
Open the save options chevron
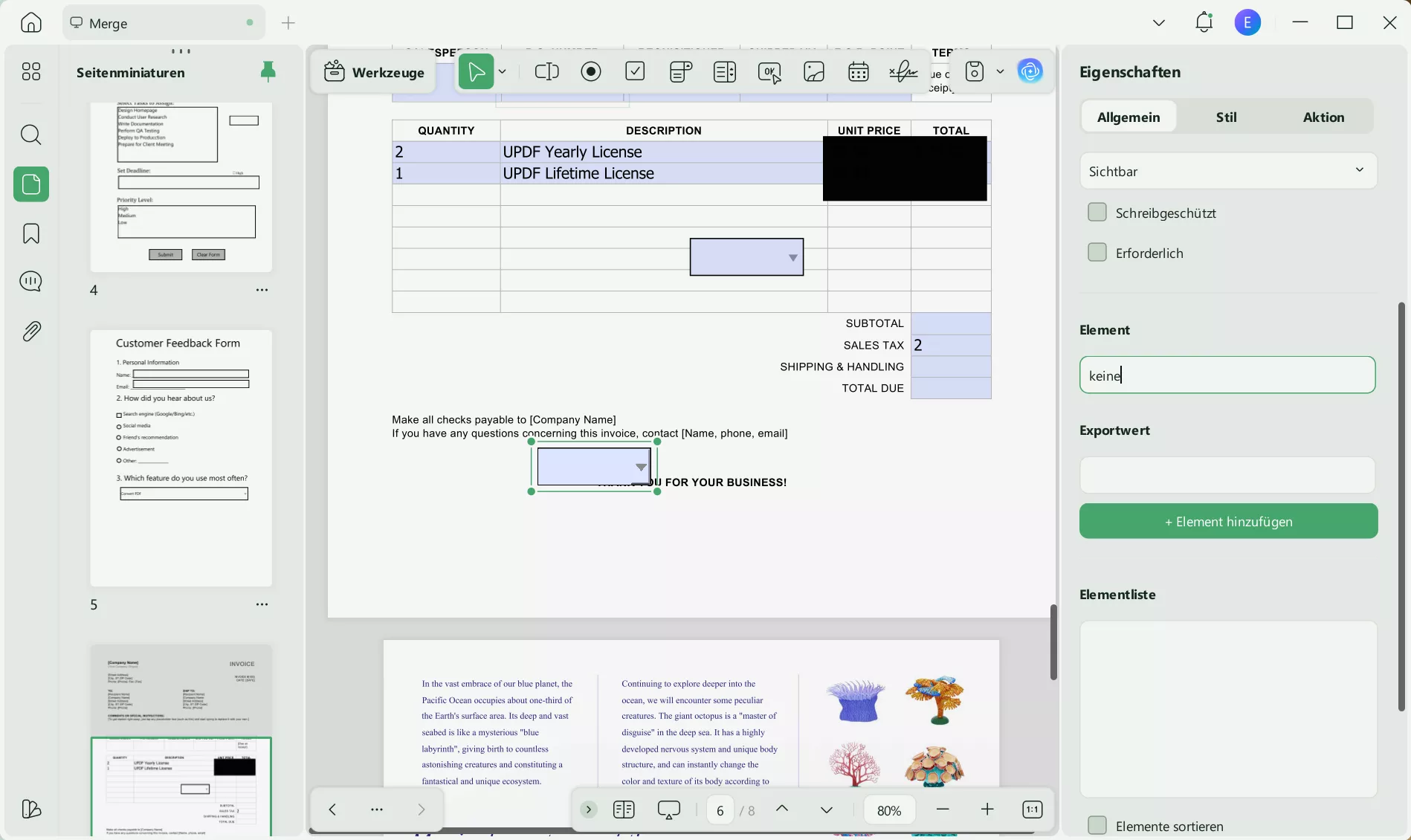point(1001,71)
